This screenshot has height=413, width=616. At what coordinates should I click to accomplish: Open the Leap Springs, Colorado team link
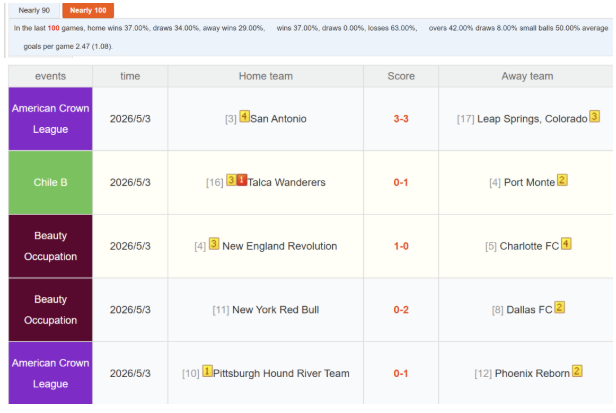tap(532, 119)
